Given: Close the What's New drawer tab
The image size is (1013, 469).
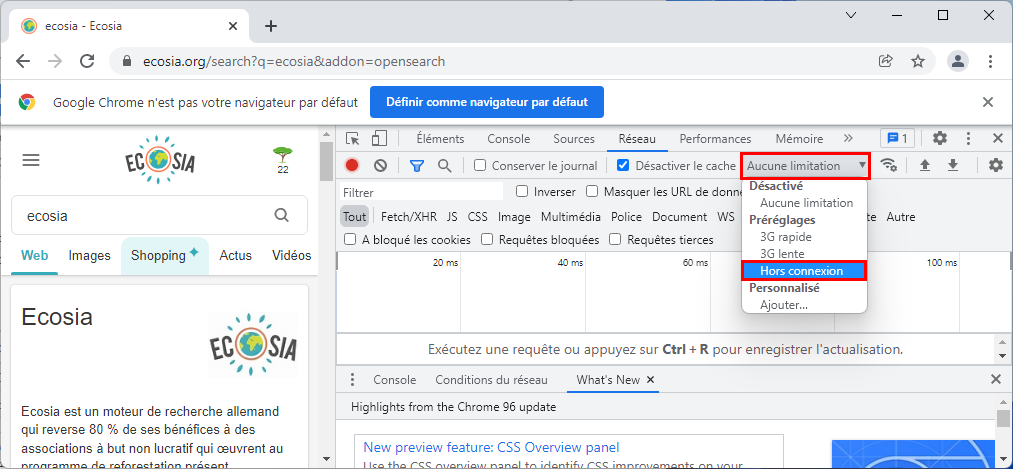Looking at the screenshot, I should point(651,380).
